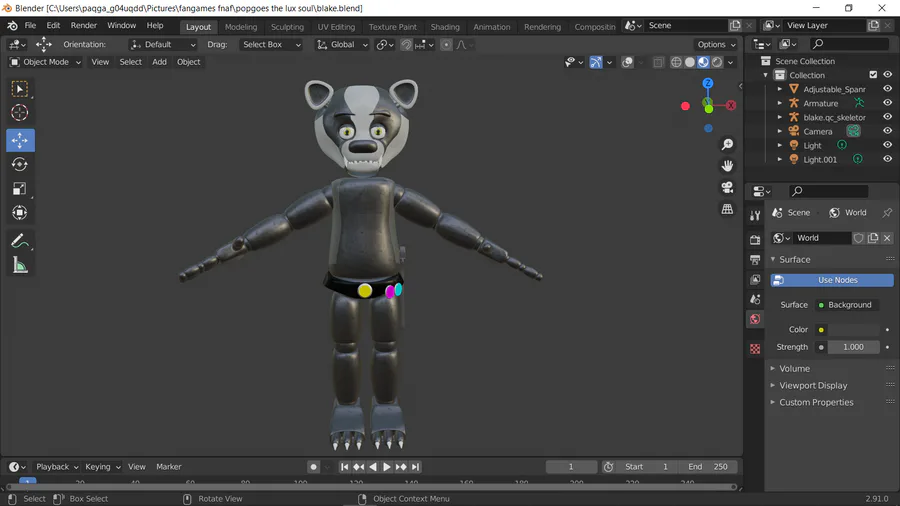The image size is (900, 506).
Task: Select wireframe viewport shading
Action: tap(676, 62)
